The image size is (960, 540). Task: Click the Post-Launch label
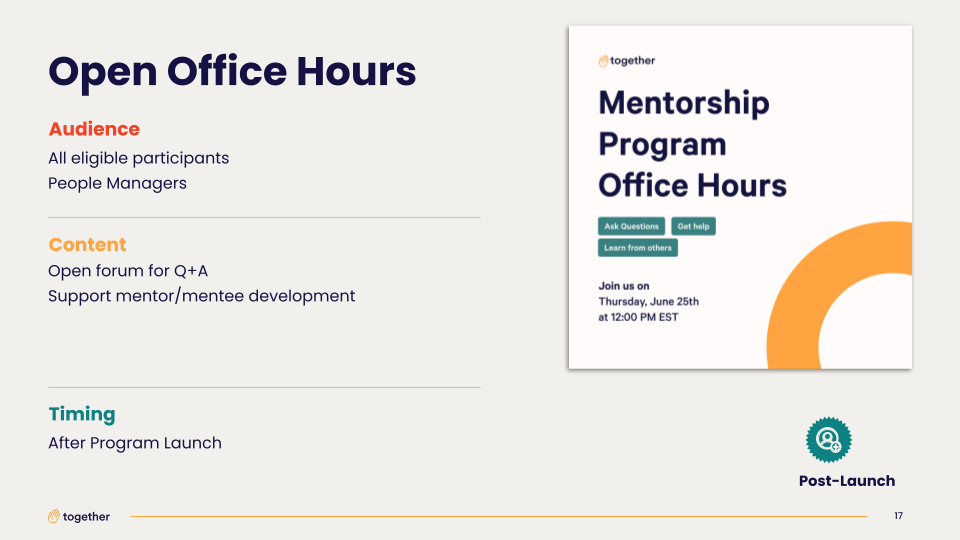pos(847,481)
